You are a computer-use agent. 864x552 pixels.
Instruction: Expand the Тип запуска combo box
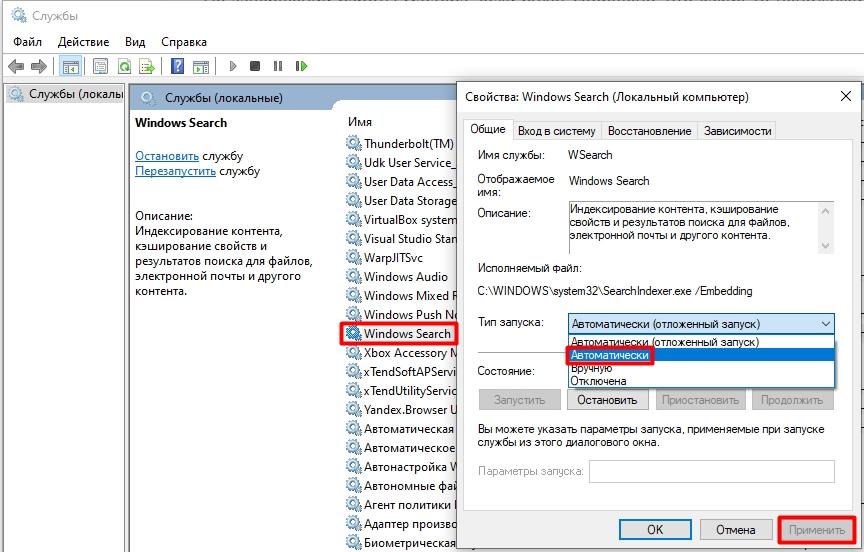point(701,324)
